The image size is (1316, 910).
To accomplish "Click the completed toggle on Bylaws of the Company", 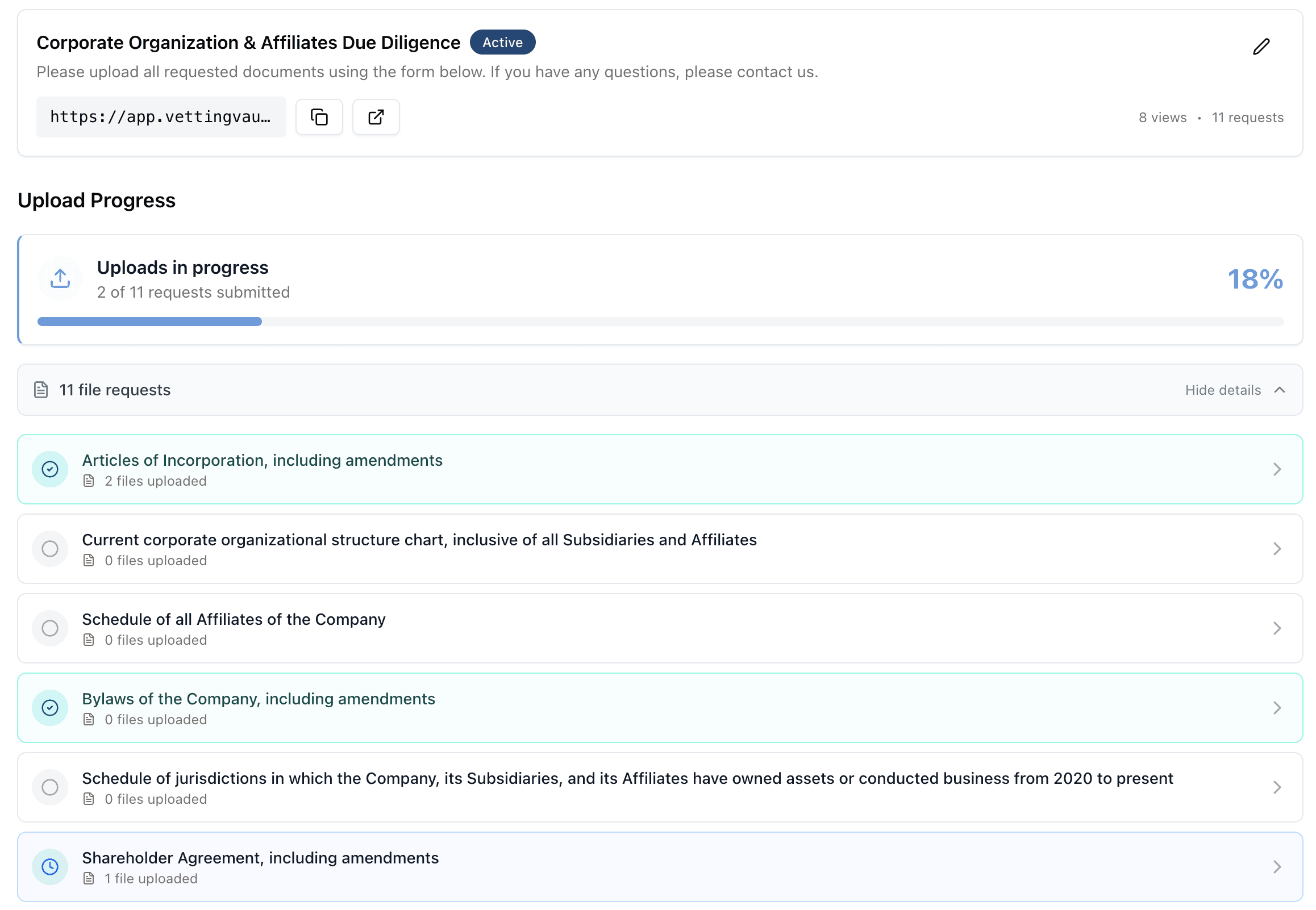I will 50,708.
